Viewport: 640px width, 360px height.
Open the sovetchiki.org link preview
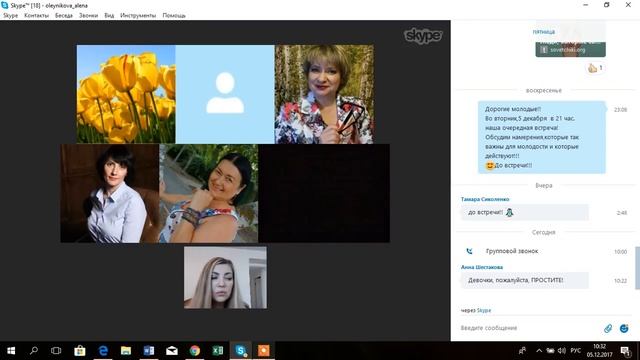coord(570,50)
